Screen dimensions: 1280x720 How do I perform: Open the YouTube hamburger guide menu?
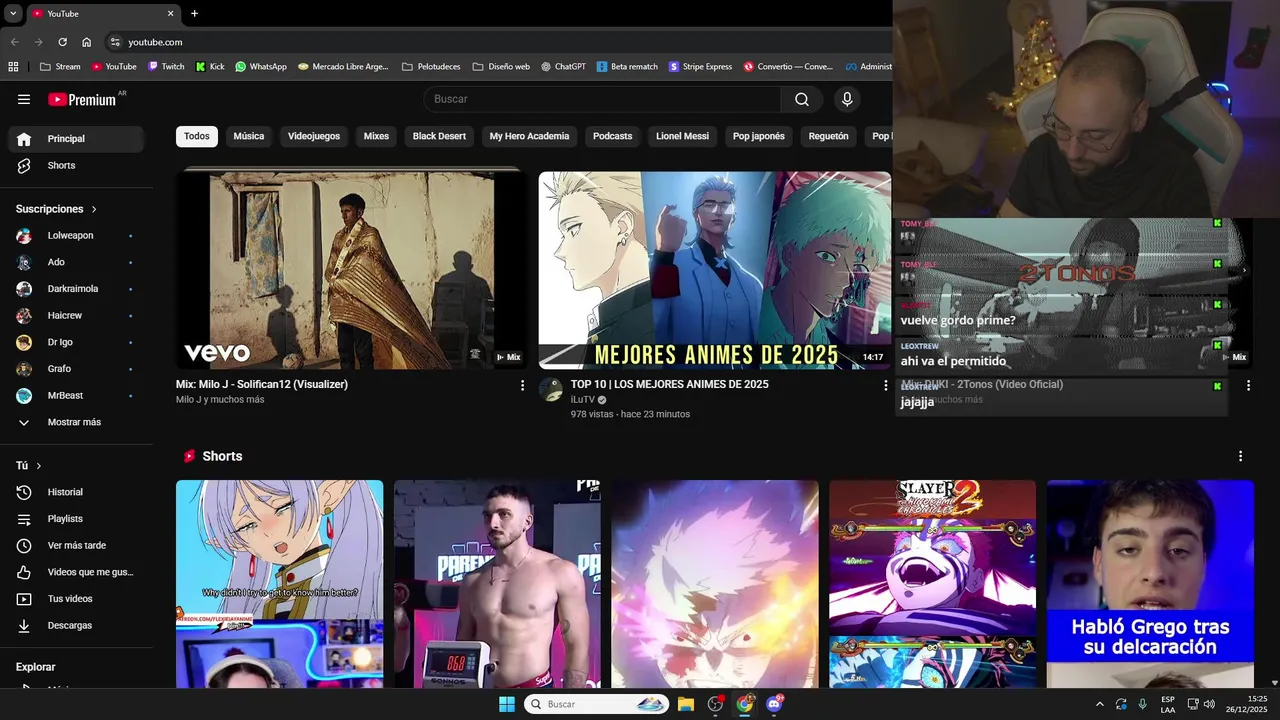24,99
